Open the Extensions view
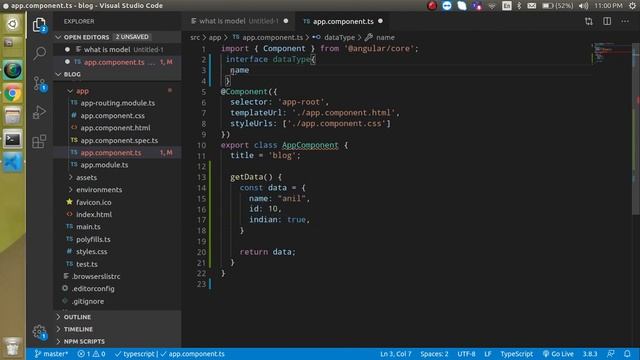Viewport: 640px width, 360px height. (39, 142)
